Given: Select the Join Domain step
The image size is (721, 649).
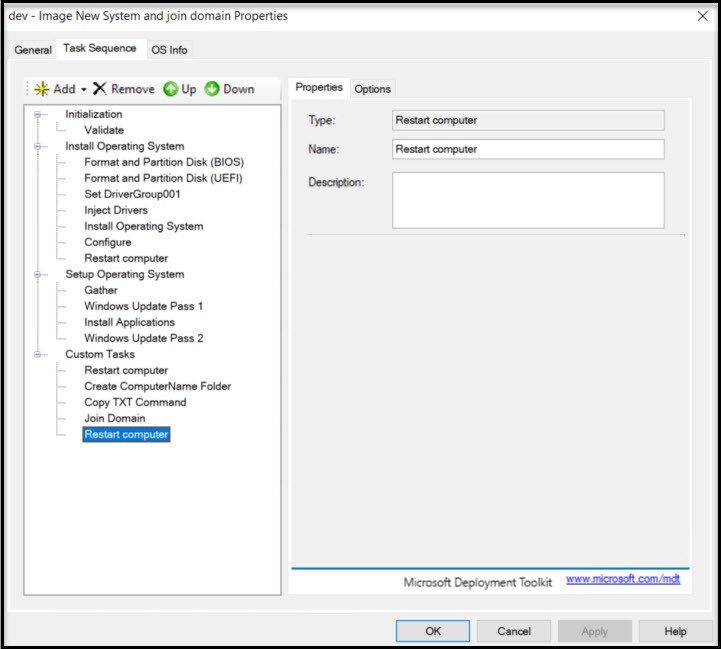Looking at the screenshot, I should pyautogui.click(x=114, y=419).
